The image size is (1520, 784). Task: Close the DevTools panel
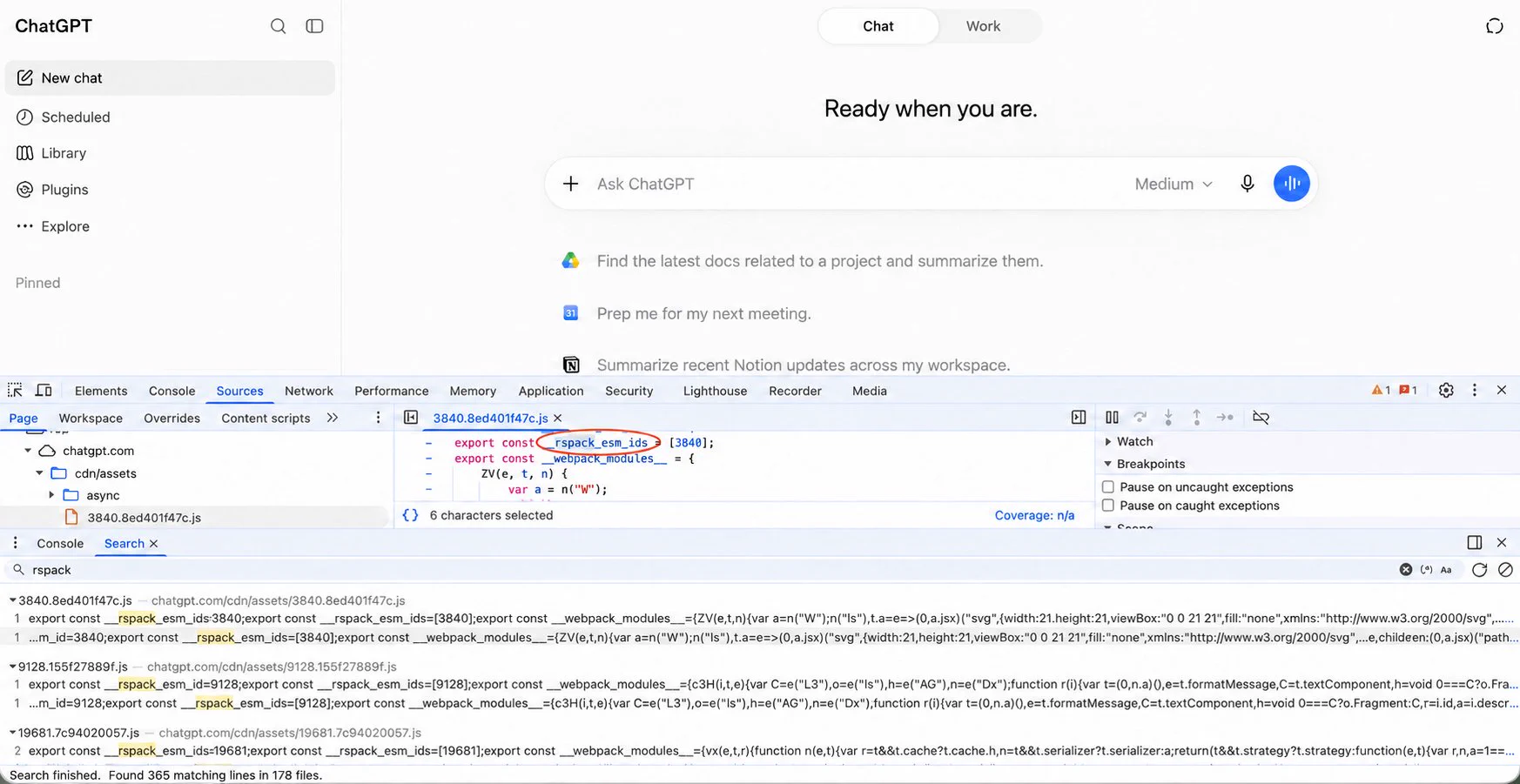tap(1502, 390)
